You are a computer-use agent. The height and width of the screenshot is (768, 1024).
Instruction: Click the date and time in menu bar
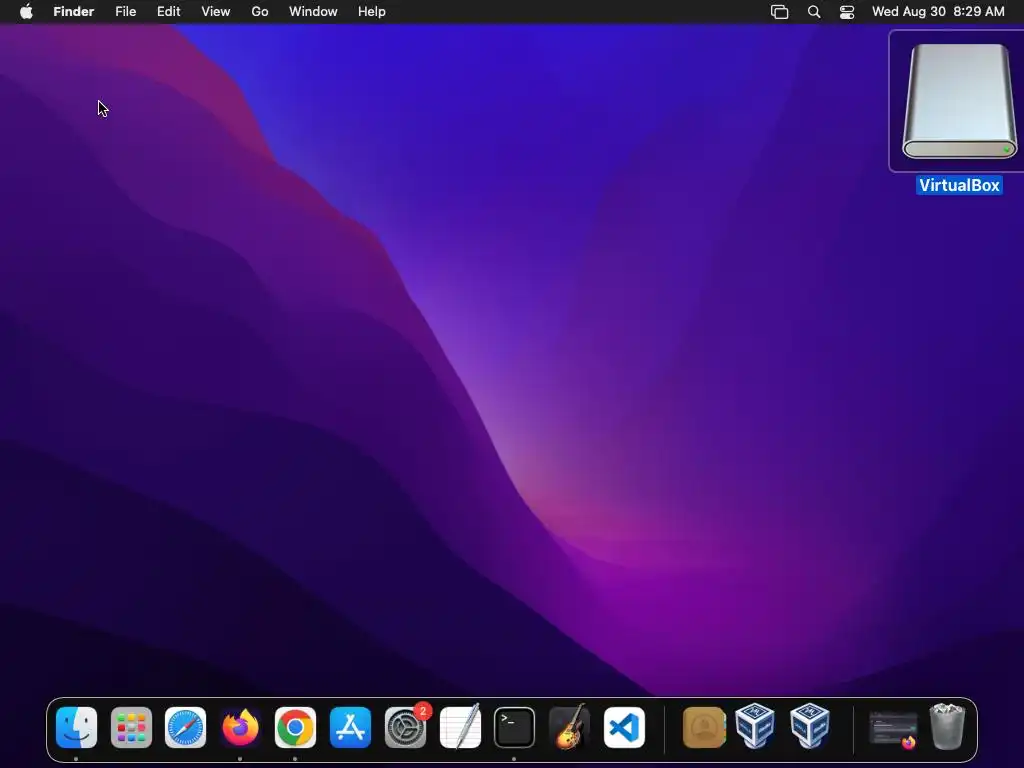point(938,12)
